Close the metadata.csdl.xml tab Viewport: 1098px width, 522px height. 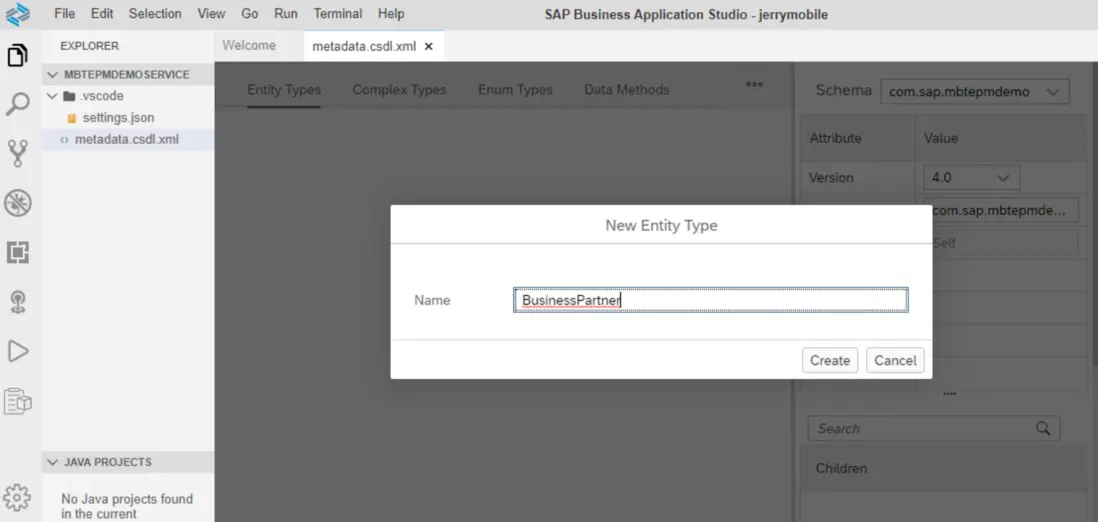click(429, 46)
